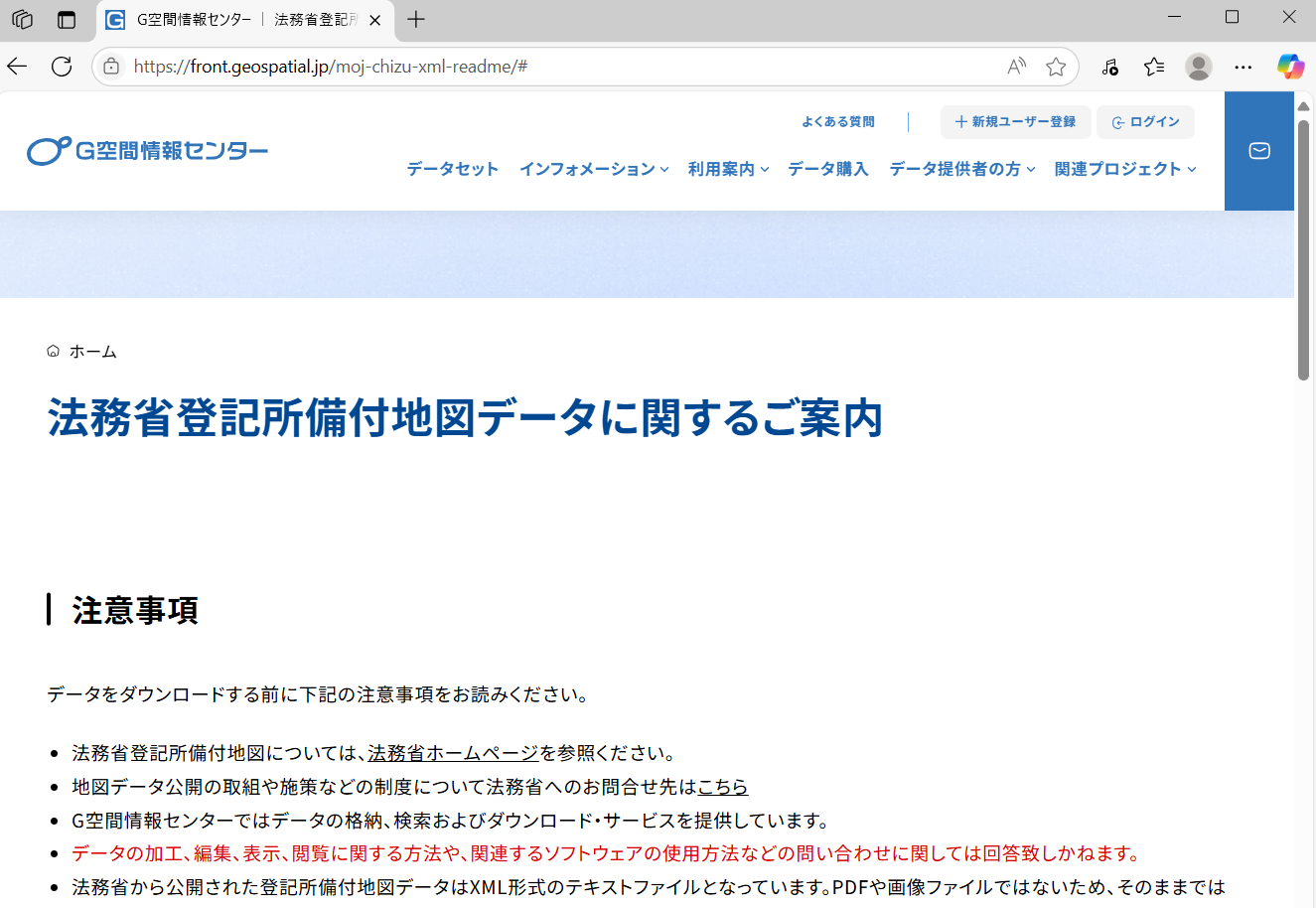Open browser profile avatar
The width and height of the screenshot is (1316, 908).
(1199, 67)
